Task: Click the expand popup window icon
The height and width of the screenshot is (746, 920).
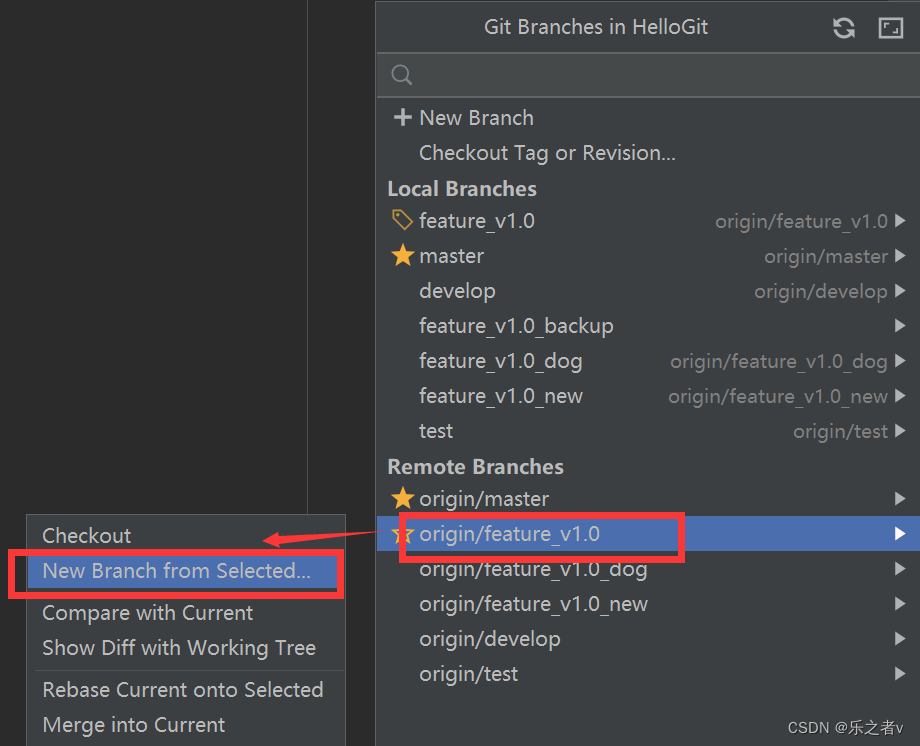Action: [x=890, y=28]
